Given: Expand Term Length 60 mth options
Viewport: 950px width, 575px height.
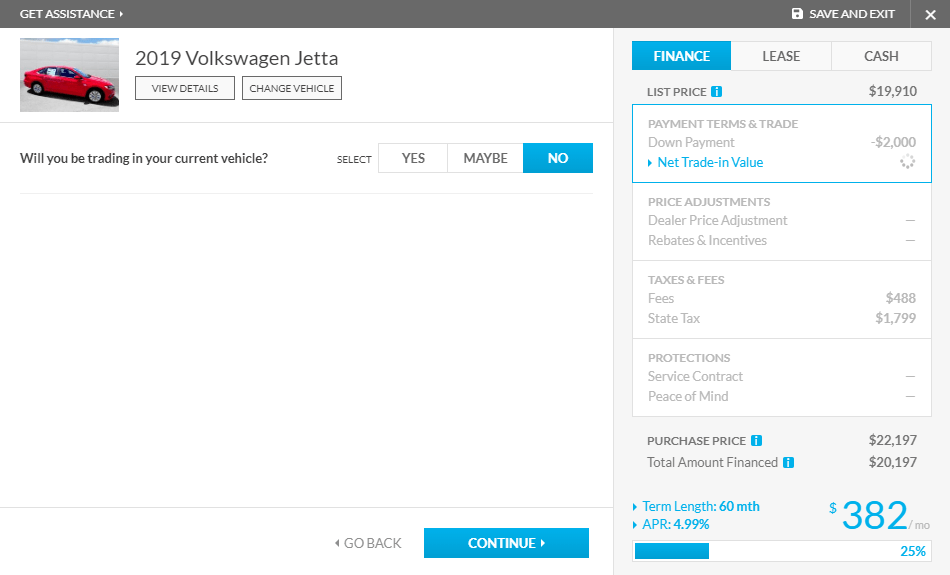Looking at the screenshot, I should coord(696,506).
